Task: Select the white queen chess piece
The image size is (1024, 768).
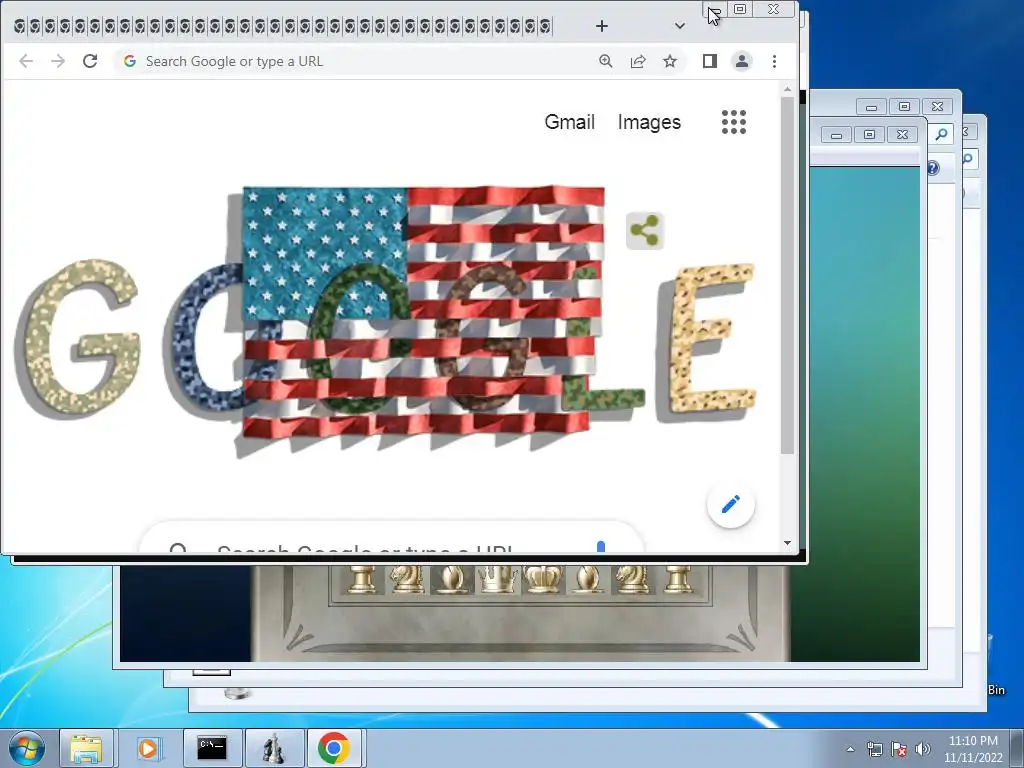Action: [498, 579]
